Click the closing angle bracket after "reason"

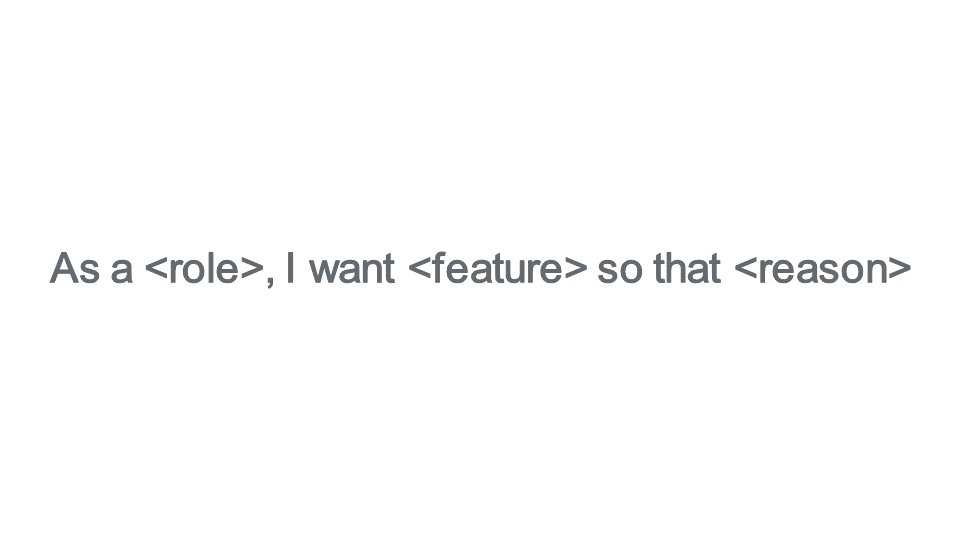coord(900,269)
